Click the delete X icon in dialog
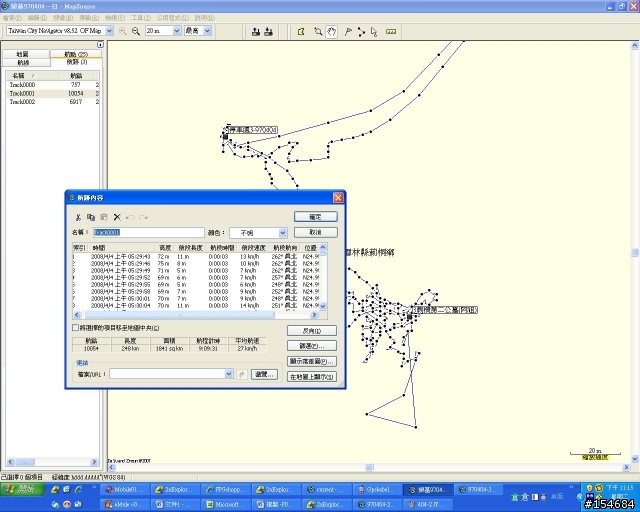This screenshot has width=640, height=512. pos(117,217)
